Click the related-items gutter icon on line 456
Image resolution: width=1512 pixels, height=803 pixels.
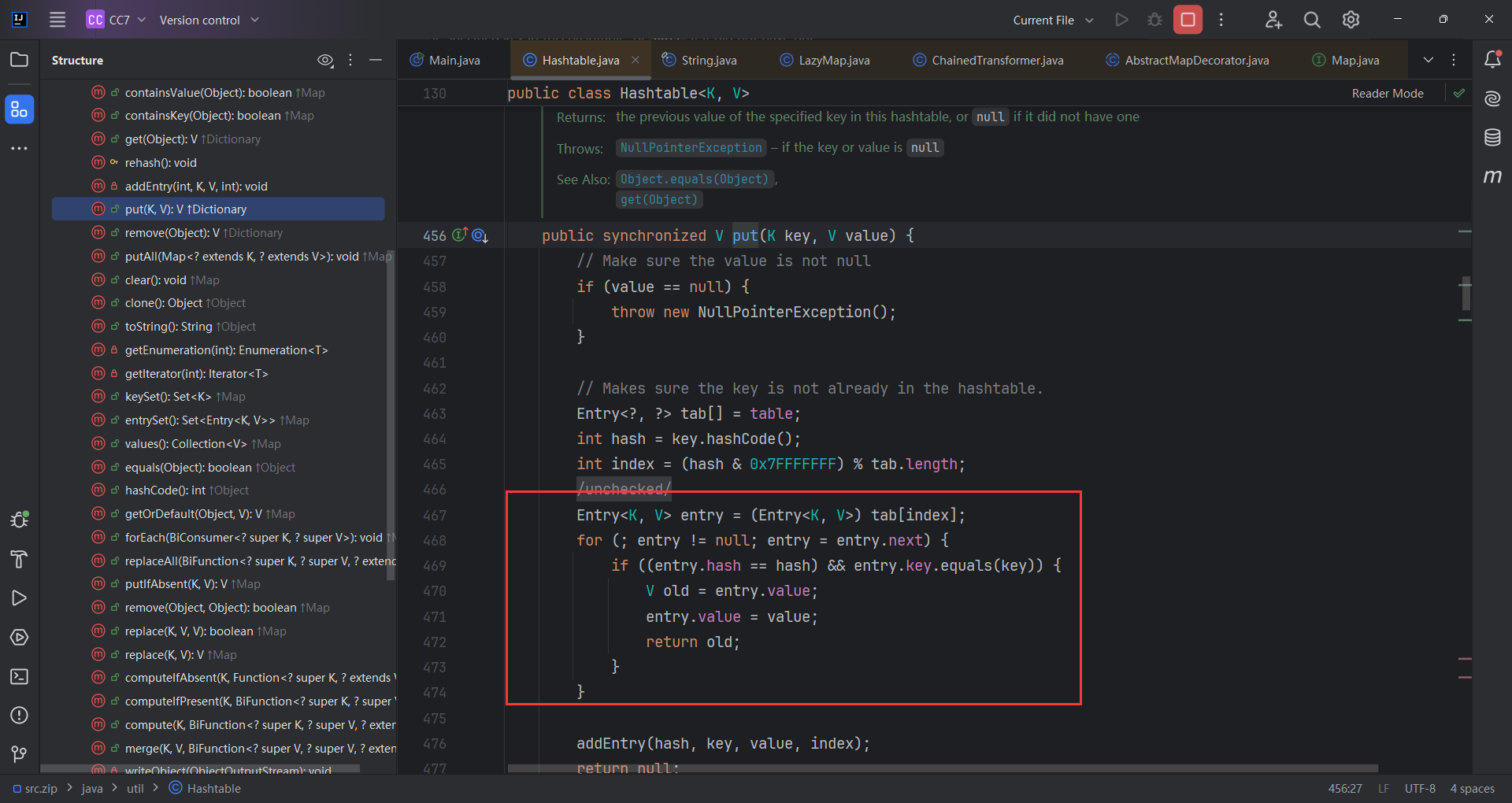pyautogui.click(x=480, y=235)
